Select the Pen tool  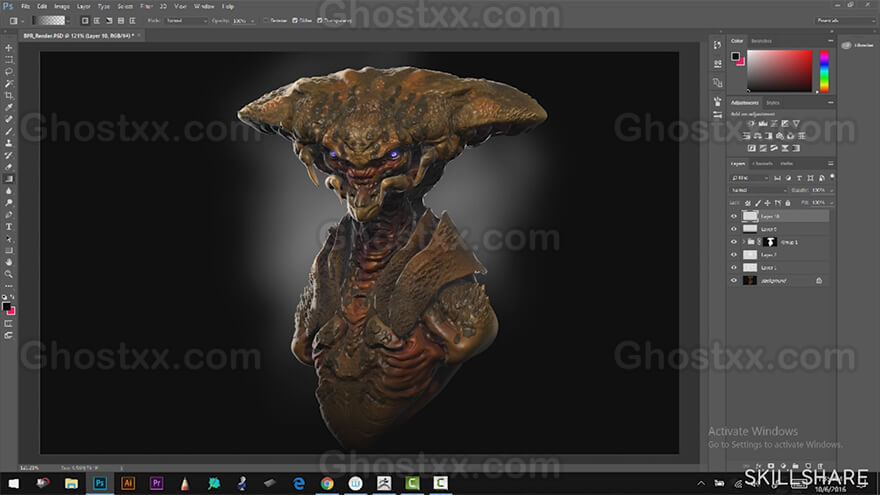[x=8, y=214]
